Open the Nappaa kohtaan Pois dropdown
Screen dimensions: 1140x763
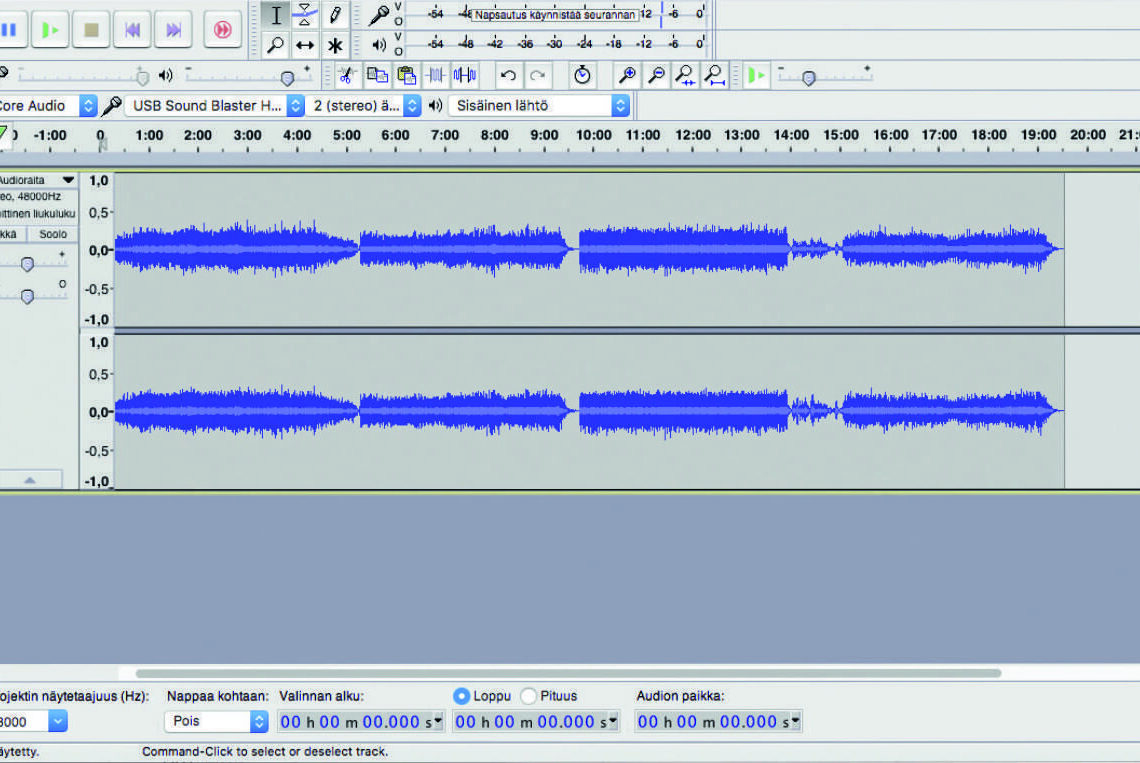coord(259,721)
